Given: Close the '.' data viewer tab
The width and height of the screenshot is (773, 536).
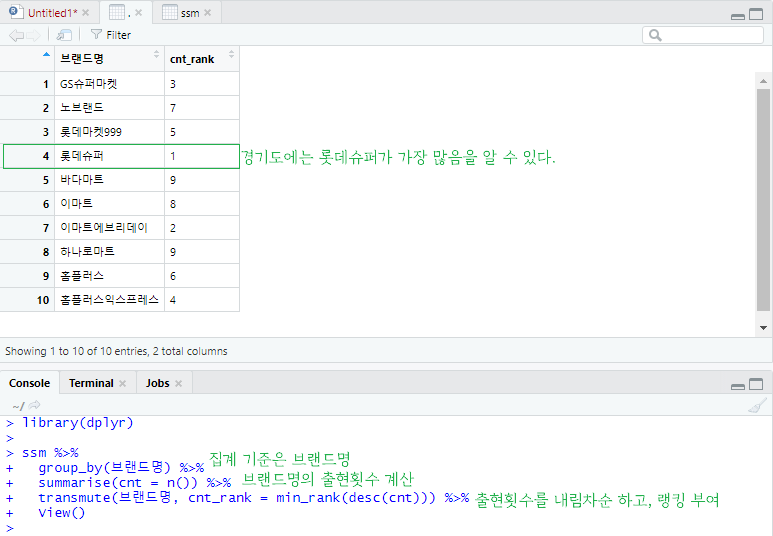Looking at the screenshot, I should click(x=139, y=13).
